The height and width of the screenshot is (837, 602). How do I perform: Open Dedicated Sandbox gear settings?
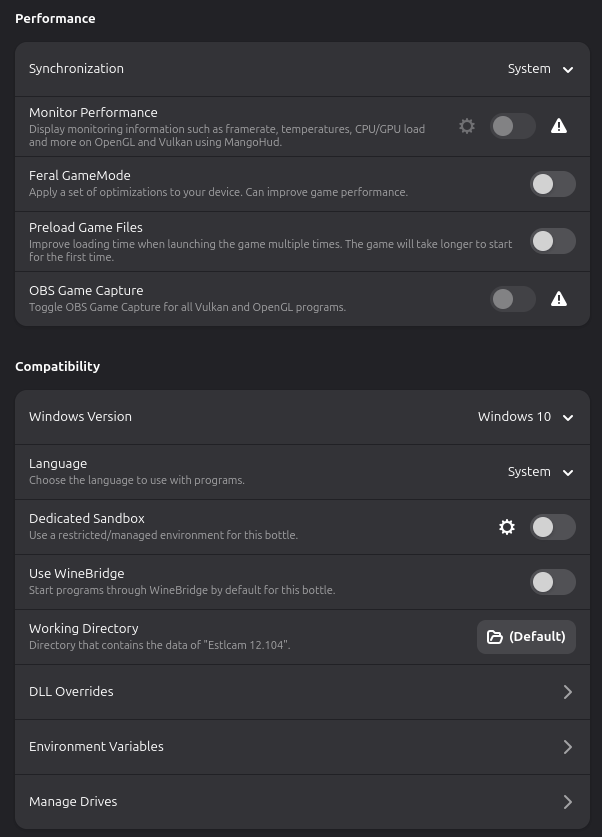click(x=507, y=527)
